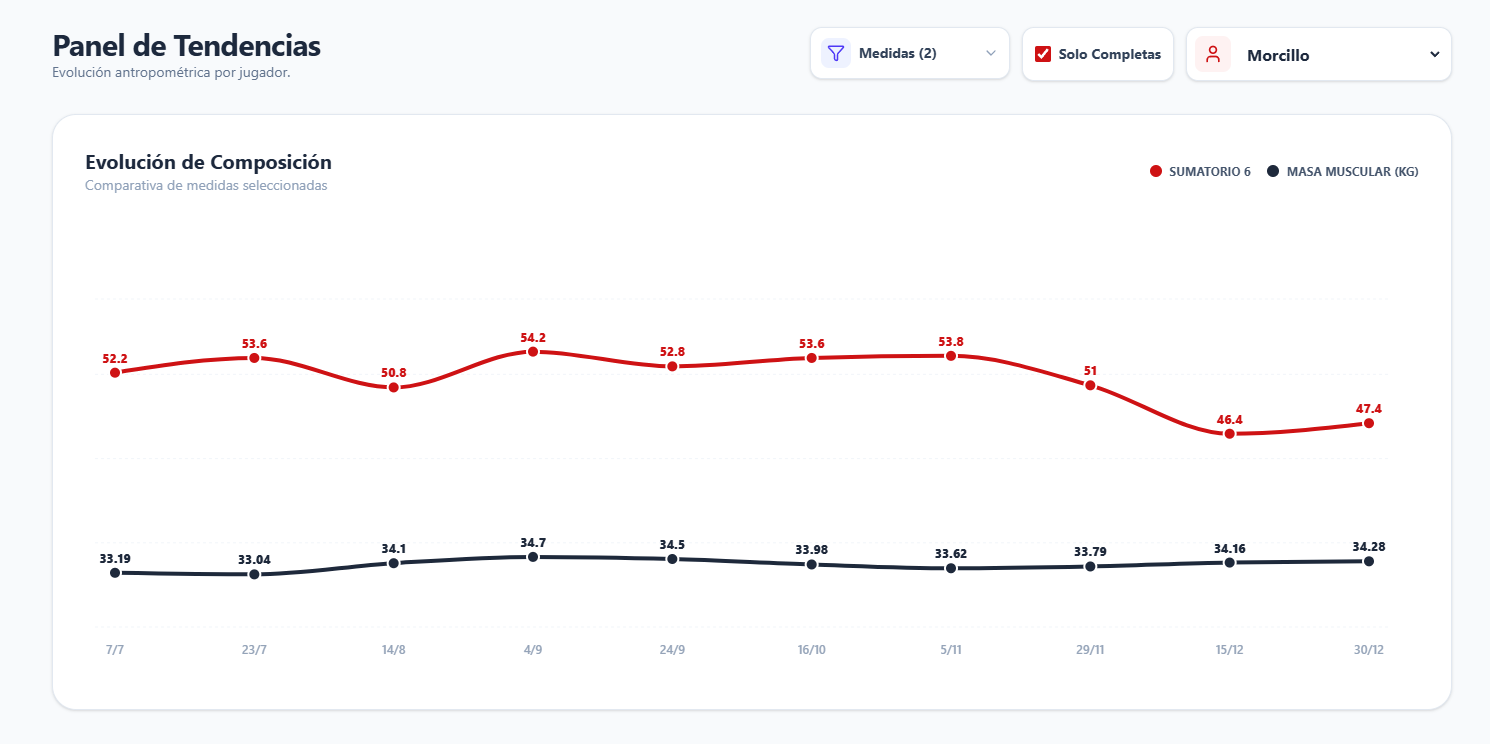Click the red Sumatorio 6 legend dot
Image resolution: width=1490 pixels, height=744 pixels.
pyautogui.click(x=1156, y=171)
